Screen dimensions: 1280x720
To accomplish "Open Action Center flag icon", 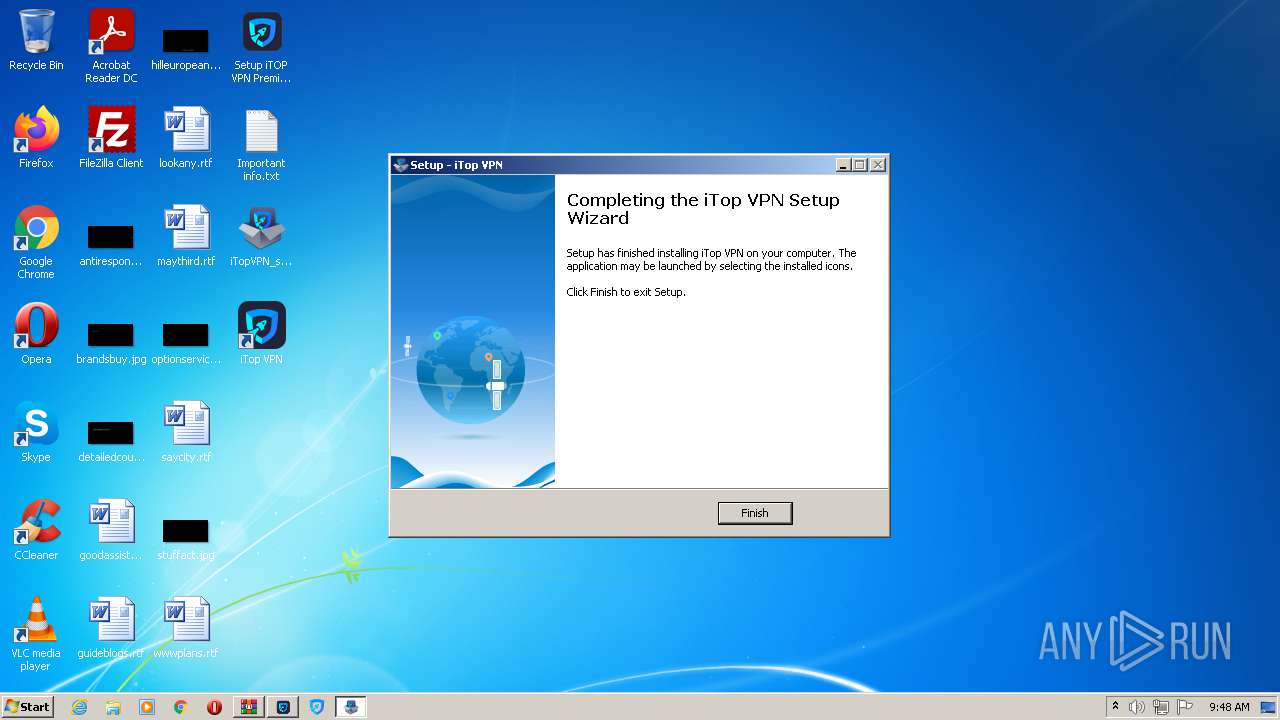I will (1185, 707).
